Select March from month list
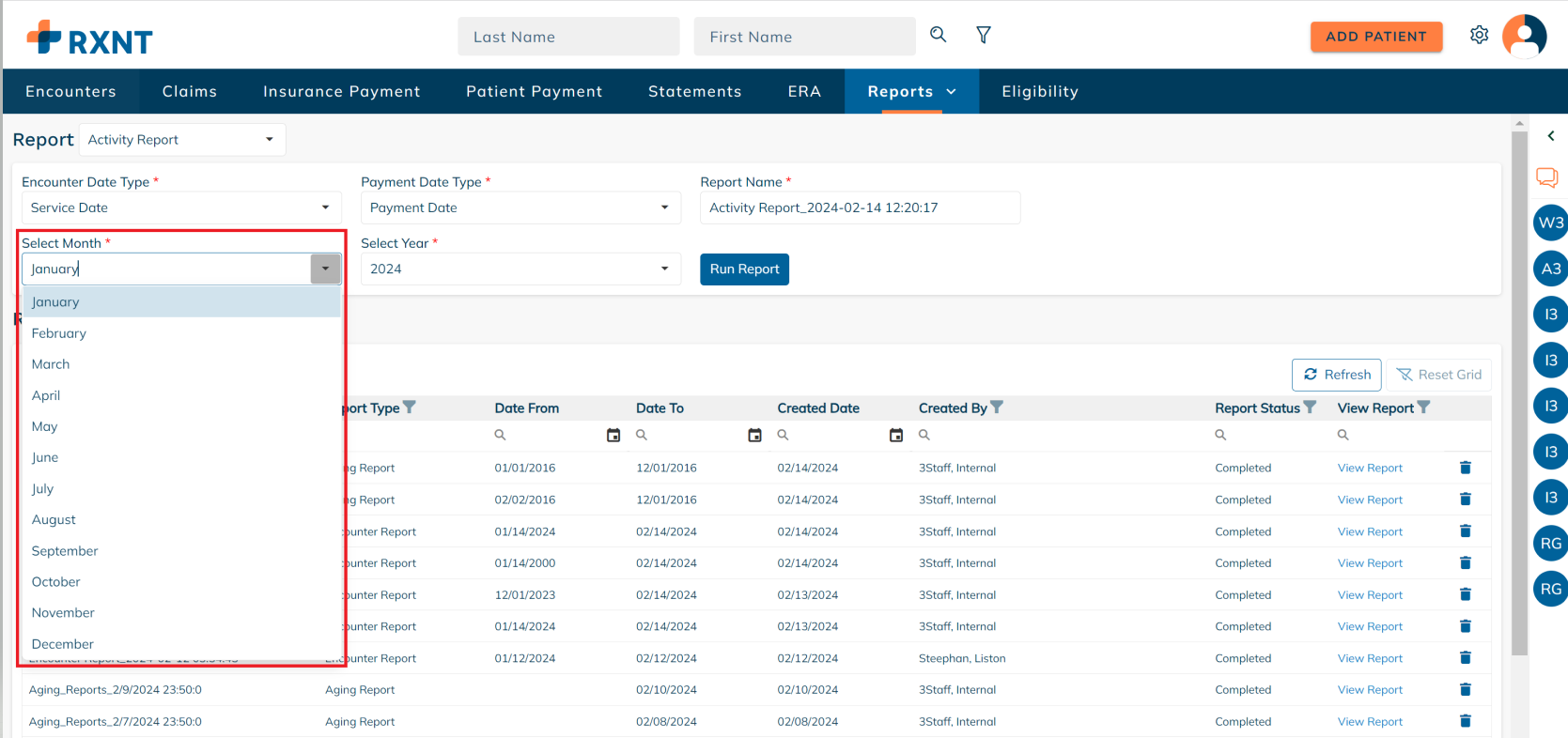This screenshot has height=738, width=1568. pyautogui.click(x=51, y=364)
